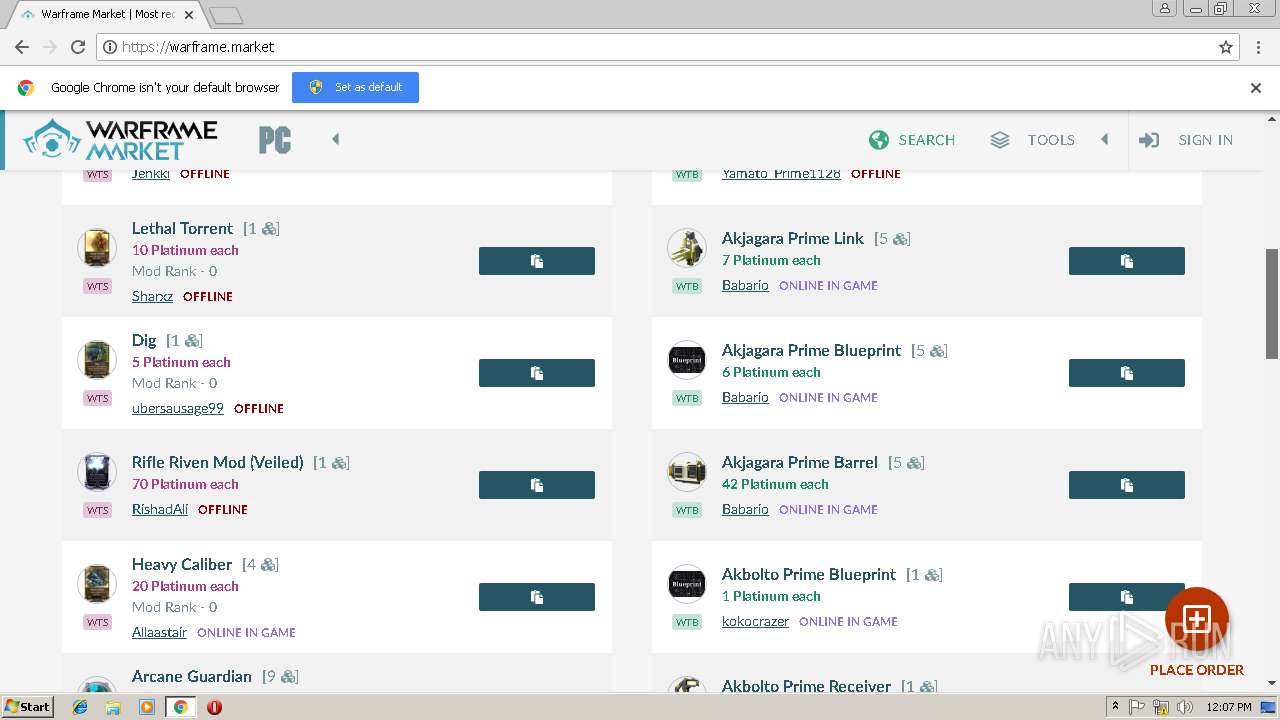Open the Lethal Torrent item link
Screen dimensions: 1280x720
point(182,228)
